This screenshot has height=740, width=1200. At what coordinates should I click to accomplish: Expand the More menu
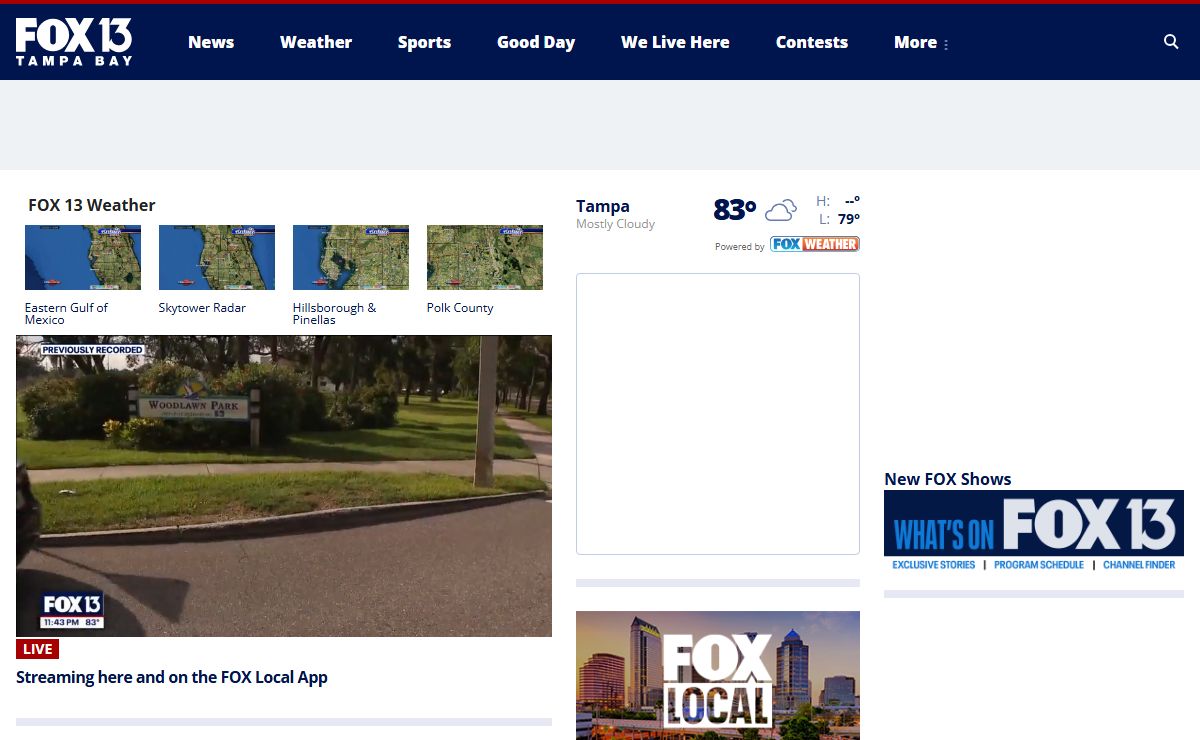921,42
